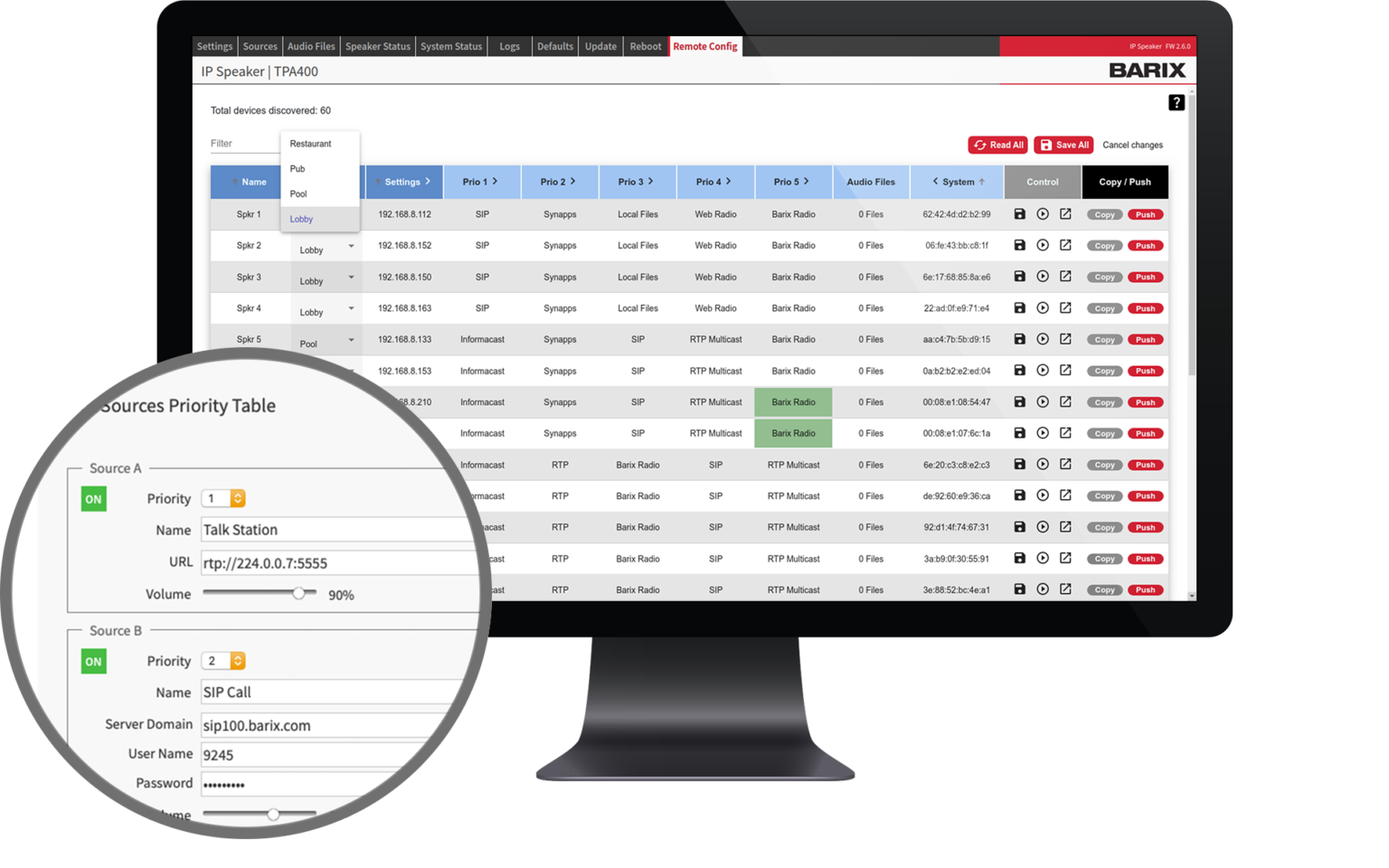Click play icon in the 192.168.8.153 row

point(1043,371)
